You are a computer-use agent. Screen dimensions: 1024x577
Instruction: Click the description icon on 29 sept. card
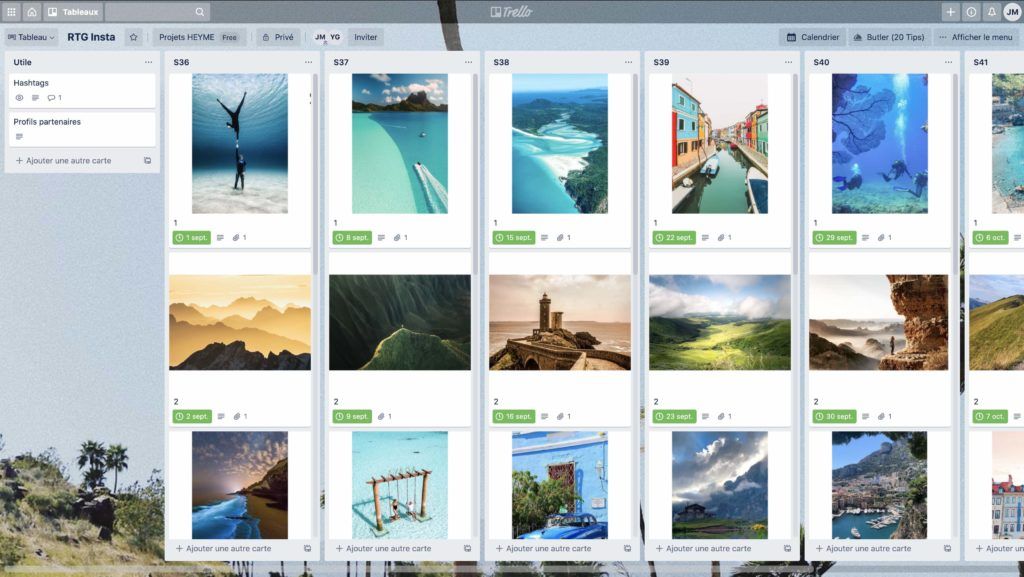[865, 238]
